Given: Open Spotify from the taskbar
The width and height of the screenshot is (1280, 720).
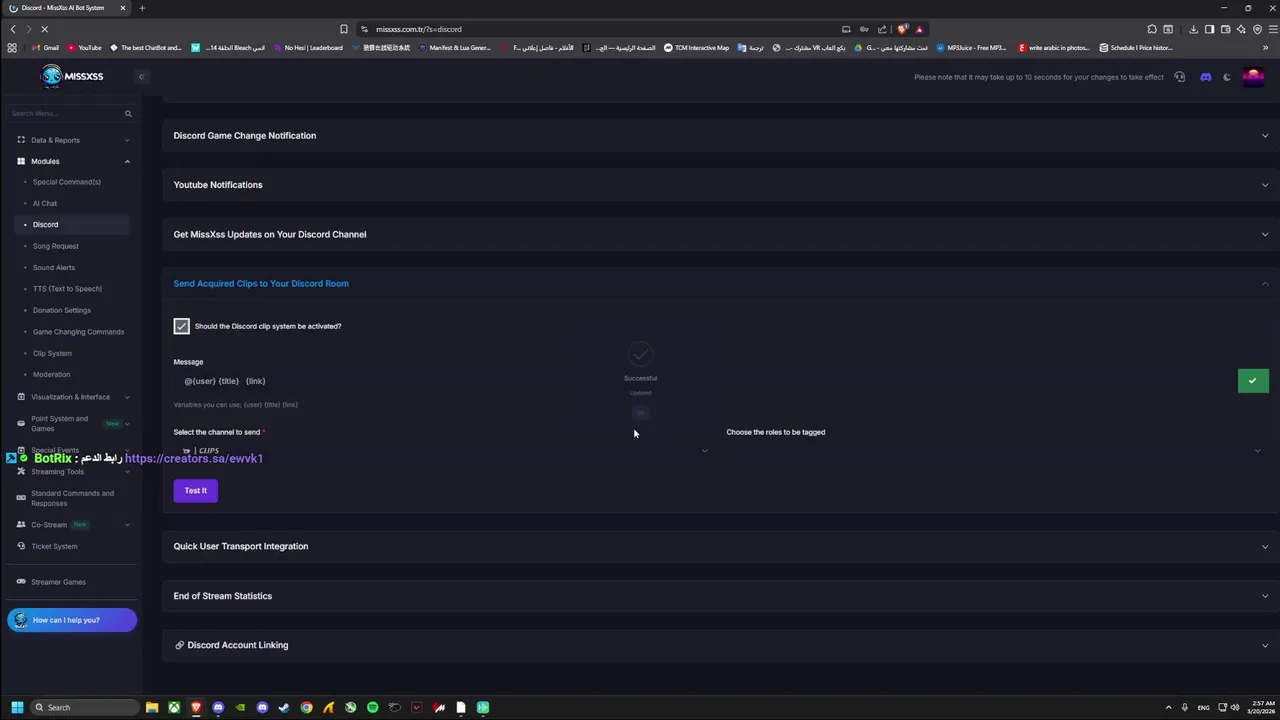Looking at the screenshot, I should click(372, 707).
